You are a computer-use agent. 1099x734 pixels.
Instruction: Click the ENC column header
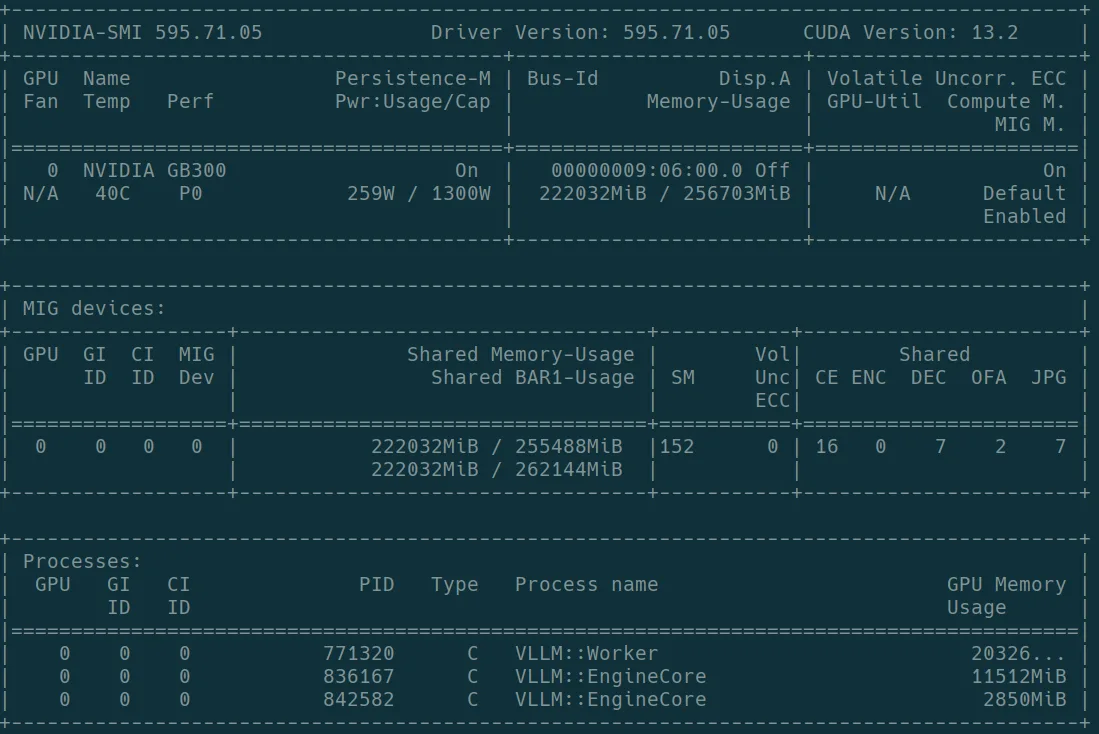tap(868, 378)
